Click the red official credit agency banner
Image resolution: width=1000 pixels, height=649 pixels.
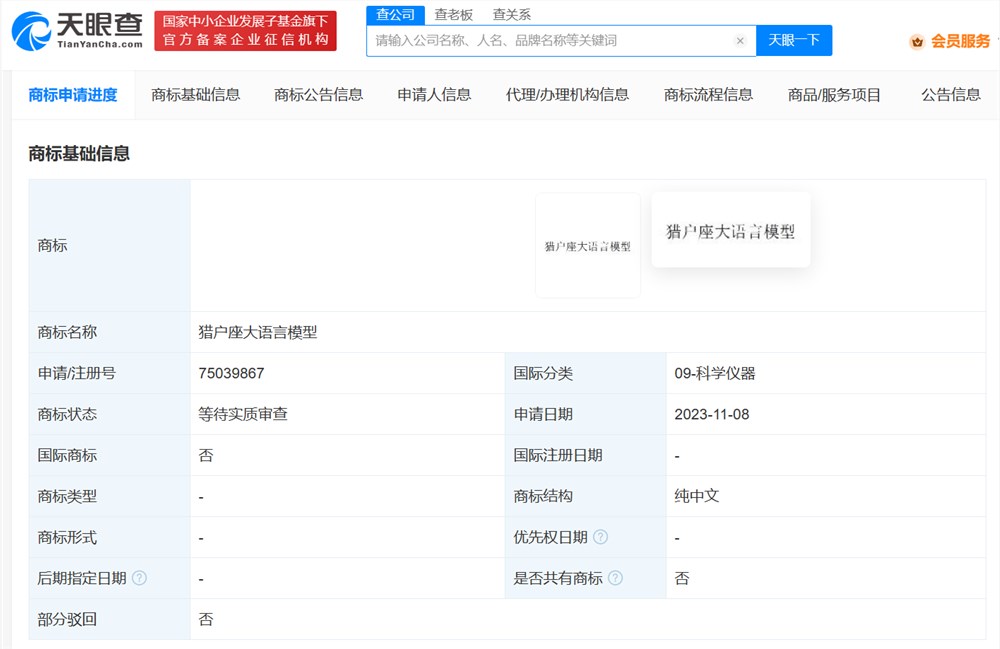(246, 30)
